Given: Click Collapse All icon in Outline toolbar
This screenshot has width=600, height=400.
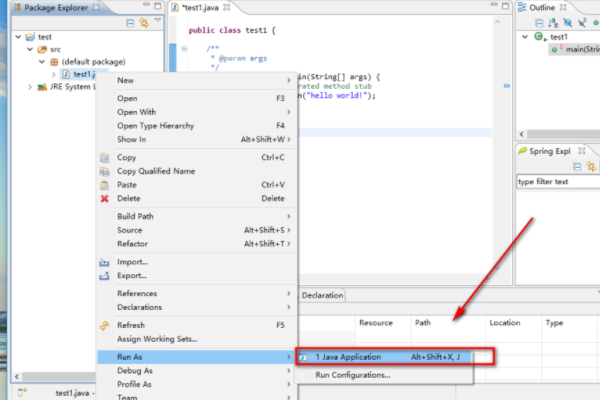Looking at the screenshot, I should 538,21.
